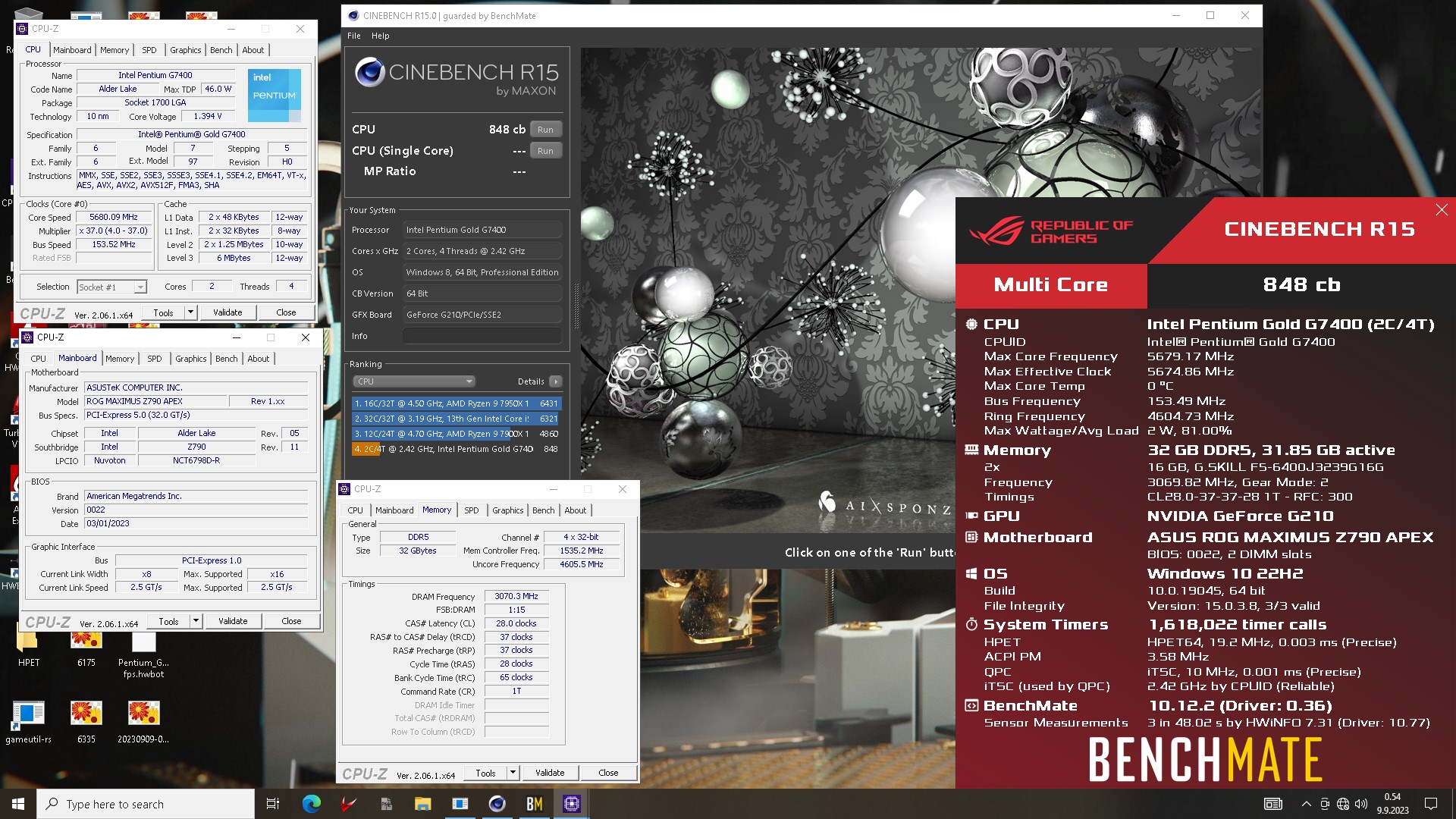Open Memory tab in the top CPU-Z window
This screenshot has height=819, width=1456.
(x=115, y=50)
